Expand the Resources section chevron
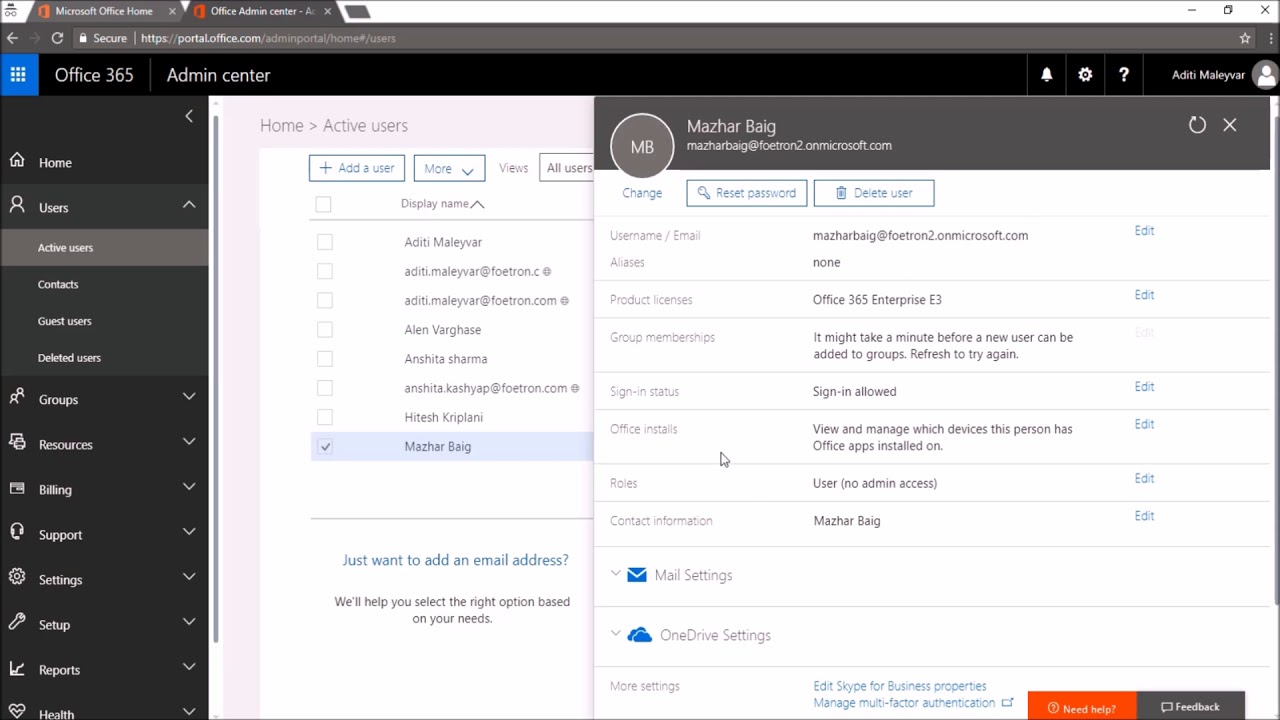The width and height of the screenshot is (1280, 720). tap(189, 442)
